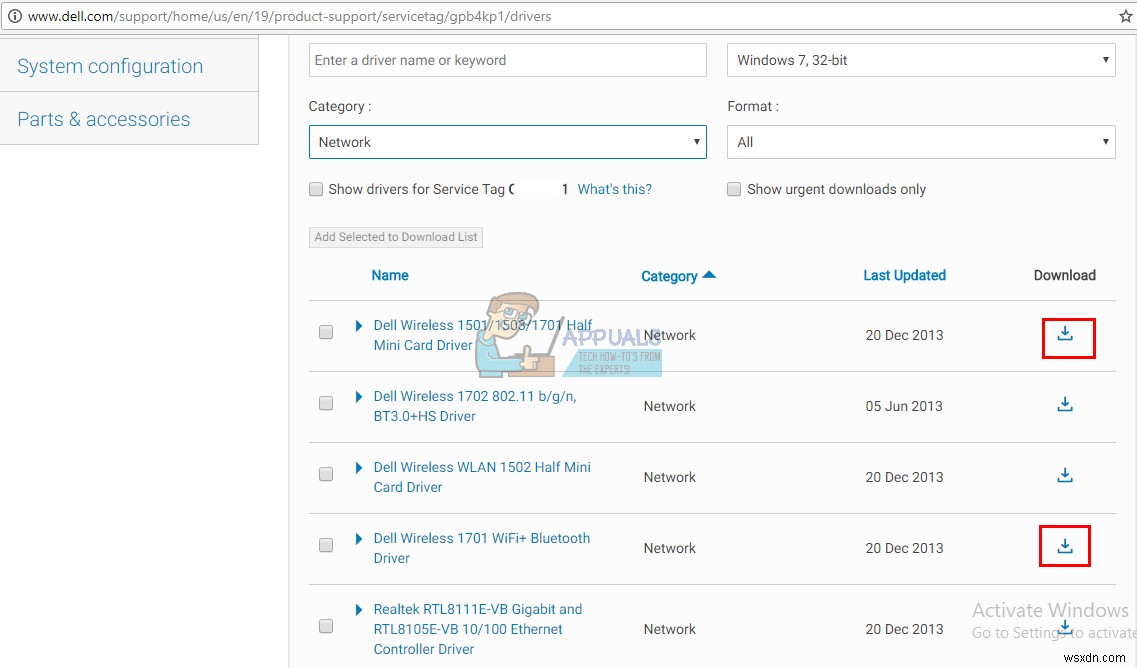Tick checkbox for Dell Wireless WLAN 1502 driver
The image size is (1137, 668).
click(326, 474)
